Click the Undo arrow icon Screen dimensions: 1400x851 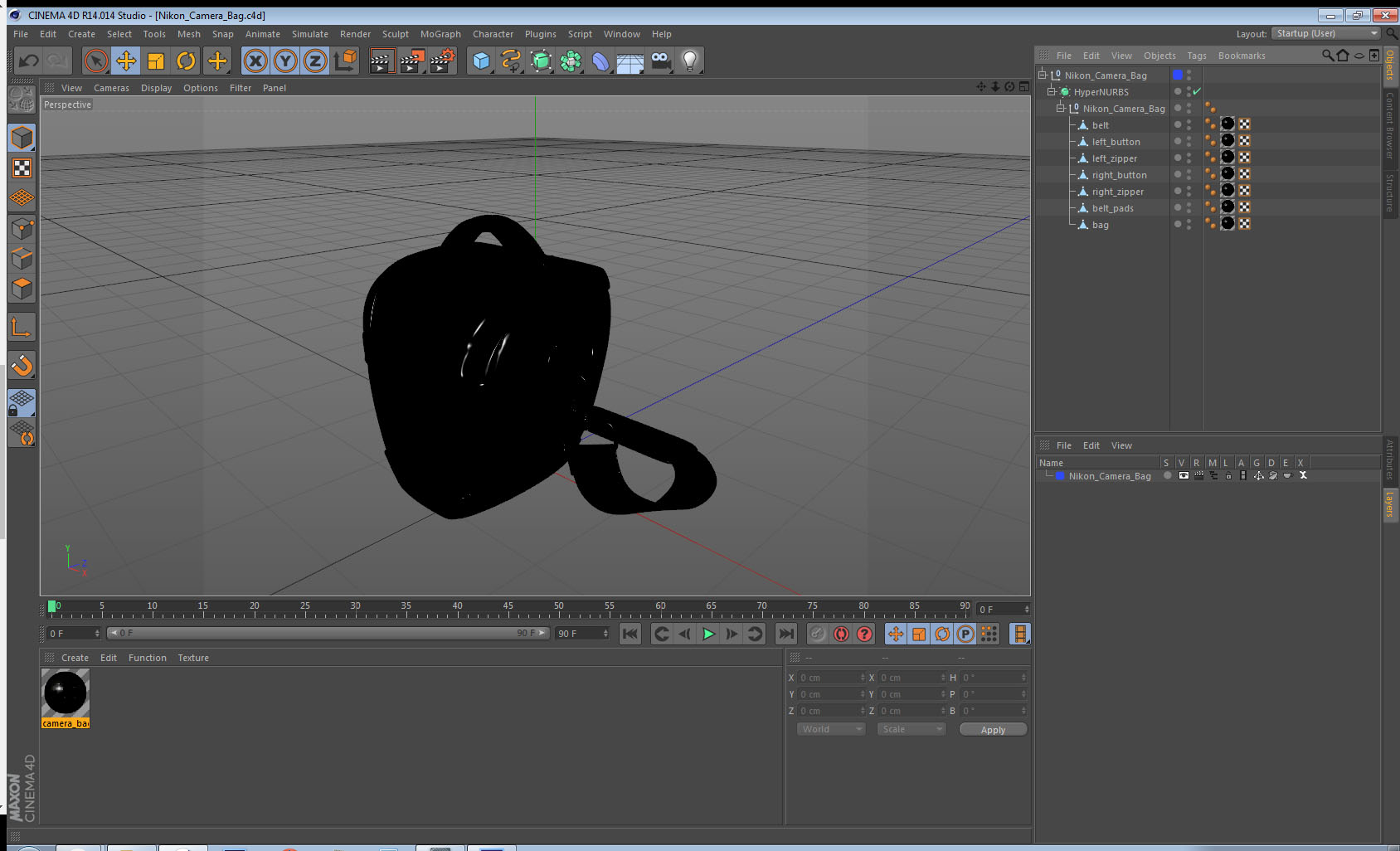(x=28, y=61)
